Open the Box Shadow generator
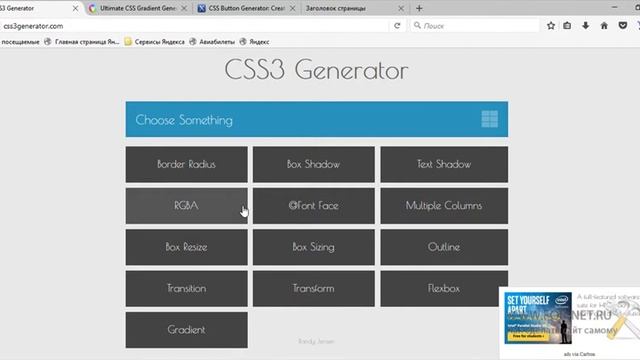This screenshot has width=640, height=360. coord(313,164)
